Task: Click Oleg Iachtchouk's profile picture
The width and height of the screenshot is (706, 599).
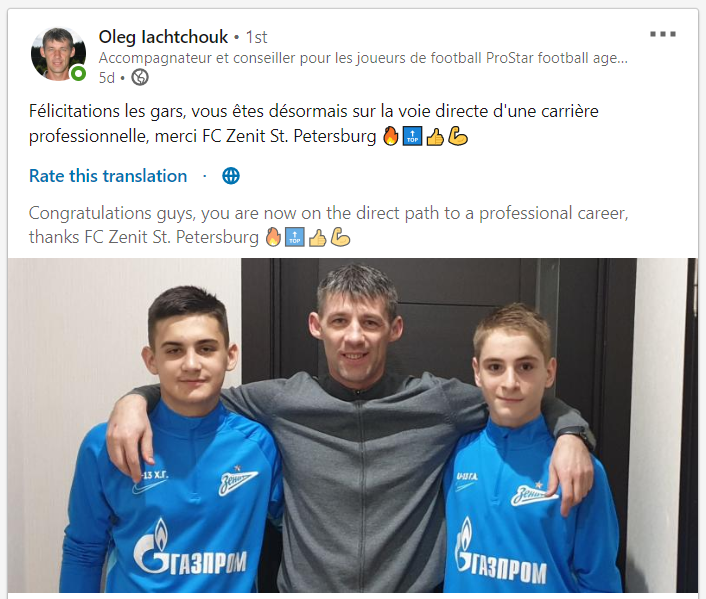Action: (x=58, y=54)
